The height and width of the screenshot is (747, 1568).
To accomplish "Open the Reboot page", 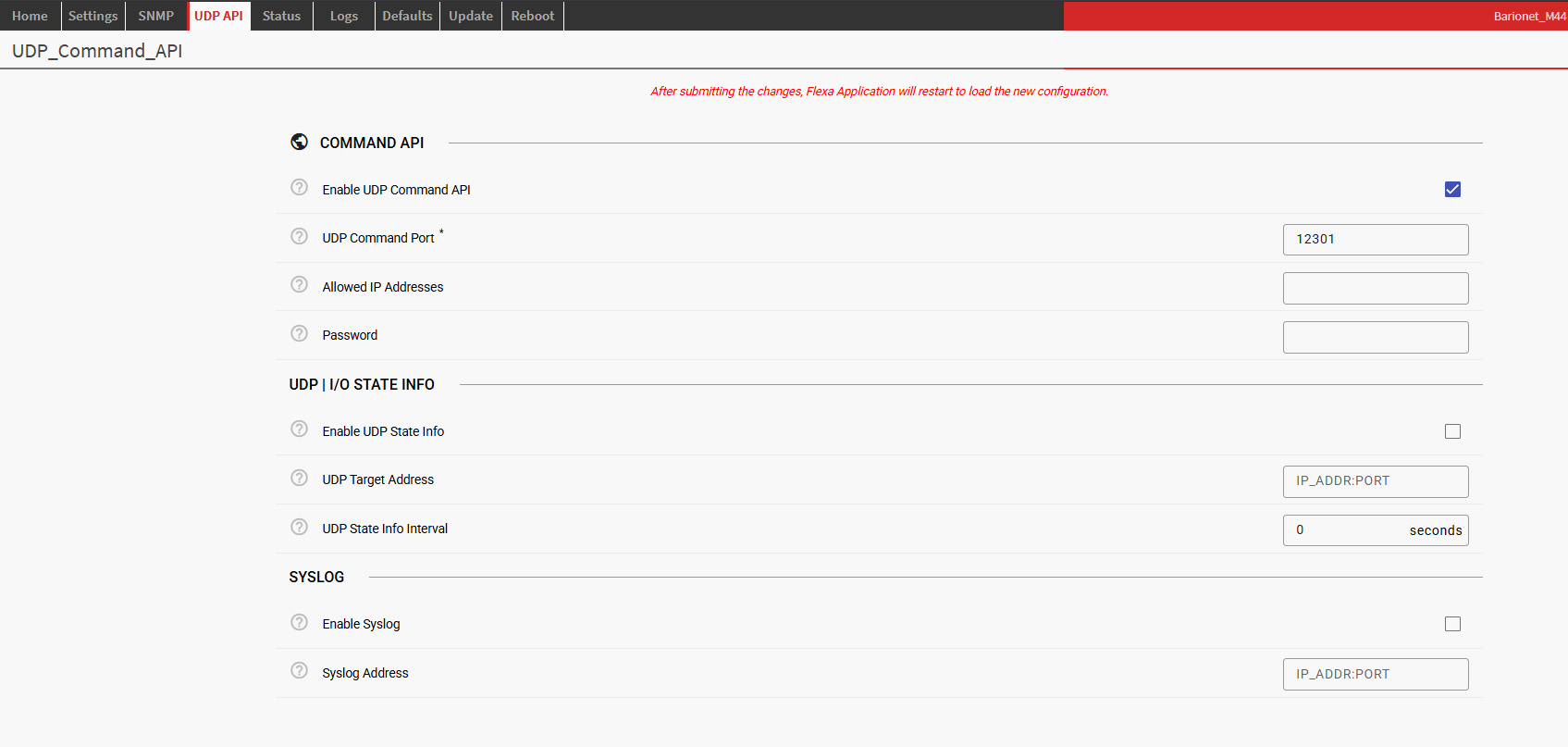I will 533,16.
